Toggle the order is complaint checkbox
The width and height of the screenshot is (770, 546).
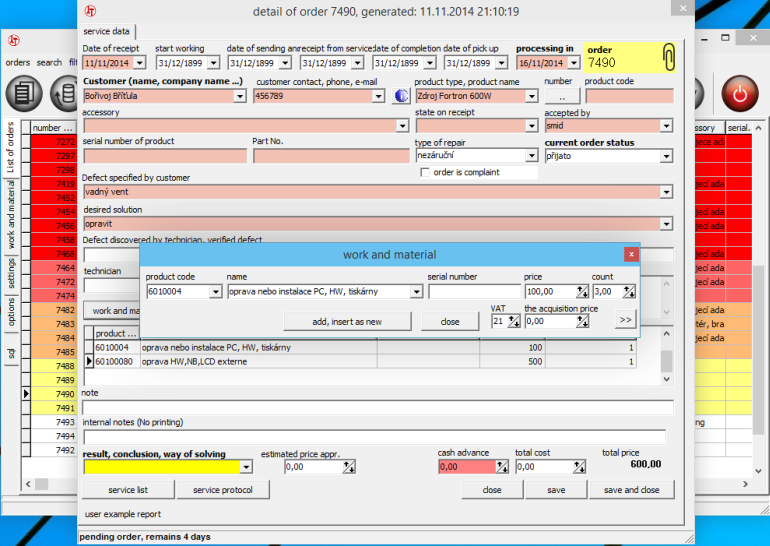click(425, 172)
